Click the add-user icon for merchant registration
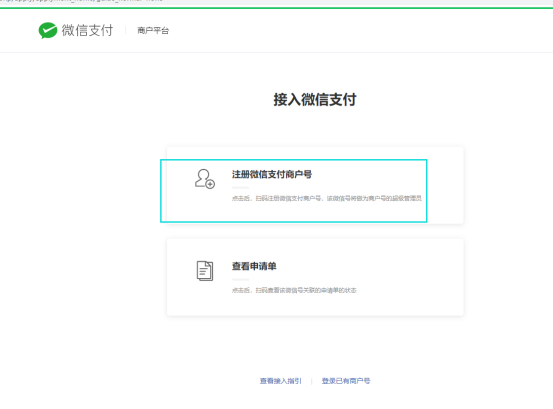Viewport: 553px width, 409px height. 205,179
